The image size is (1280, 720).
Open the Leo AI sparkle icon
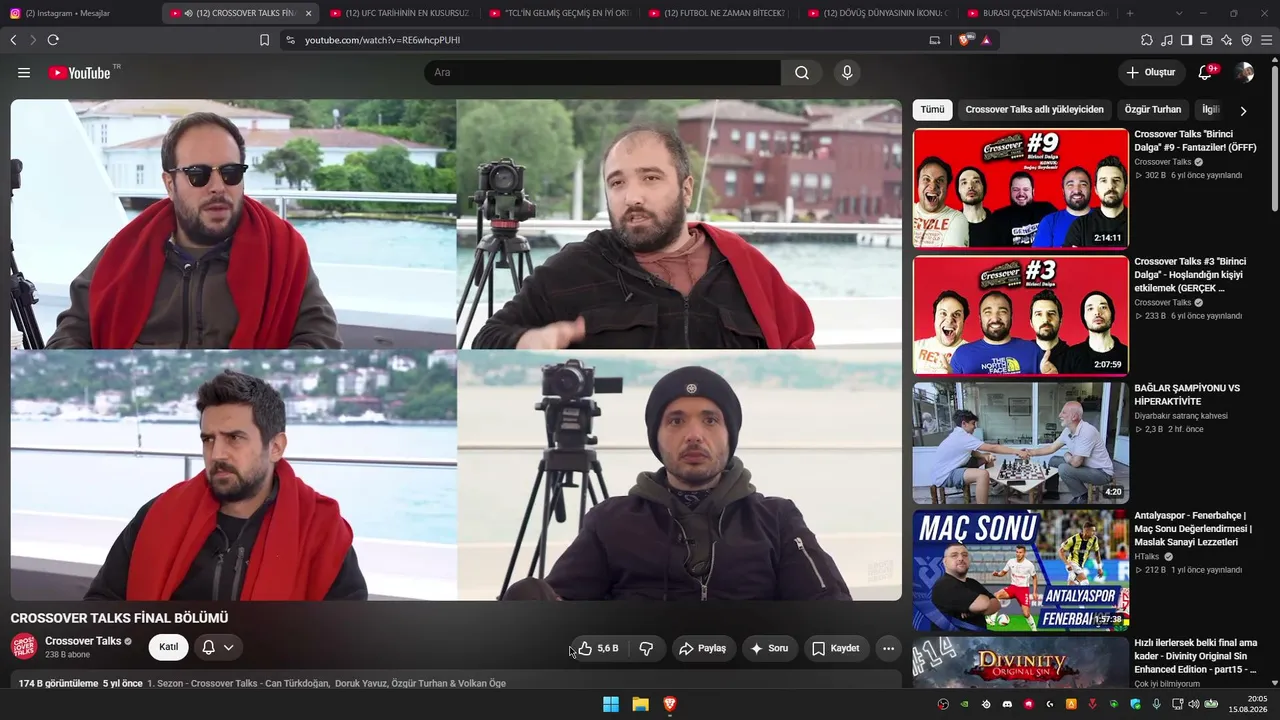1226,40
